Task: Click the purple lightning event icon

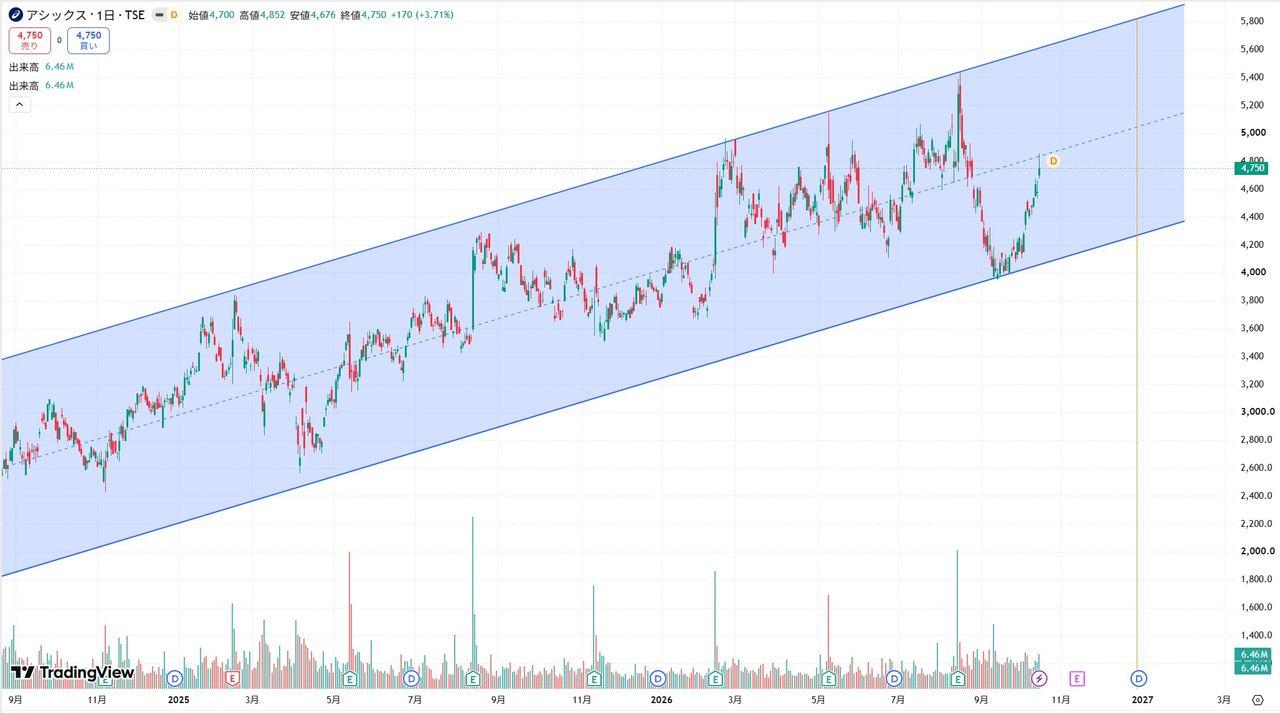Action: (1039, 678)
